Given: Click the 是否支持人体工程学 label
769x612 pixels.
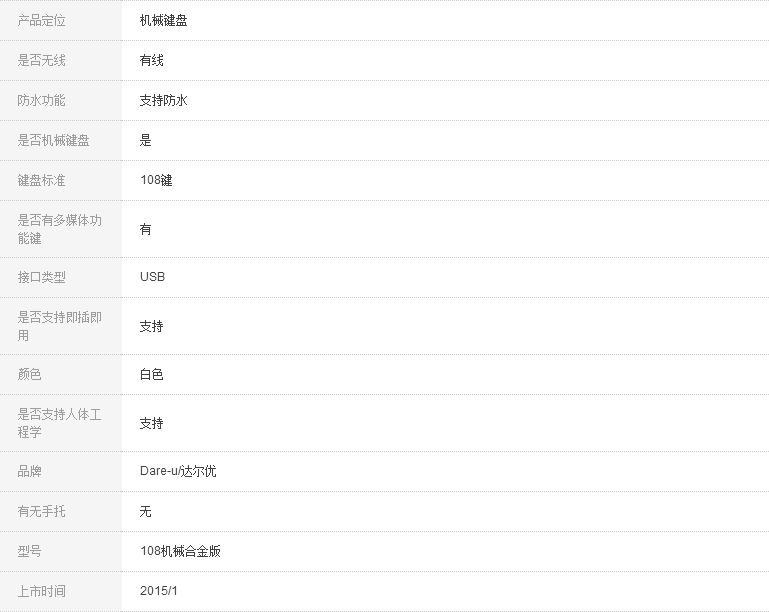Looking at the screenshot, I should click(60, 423).
